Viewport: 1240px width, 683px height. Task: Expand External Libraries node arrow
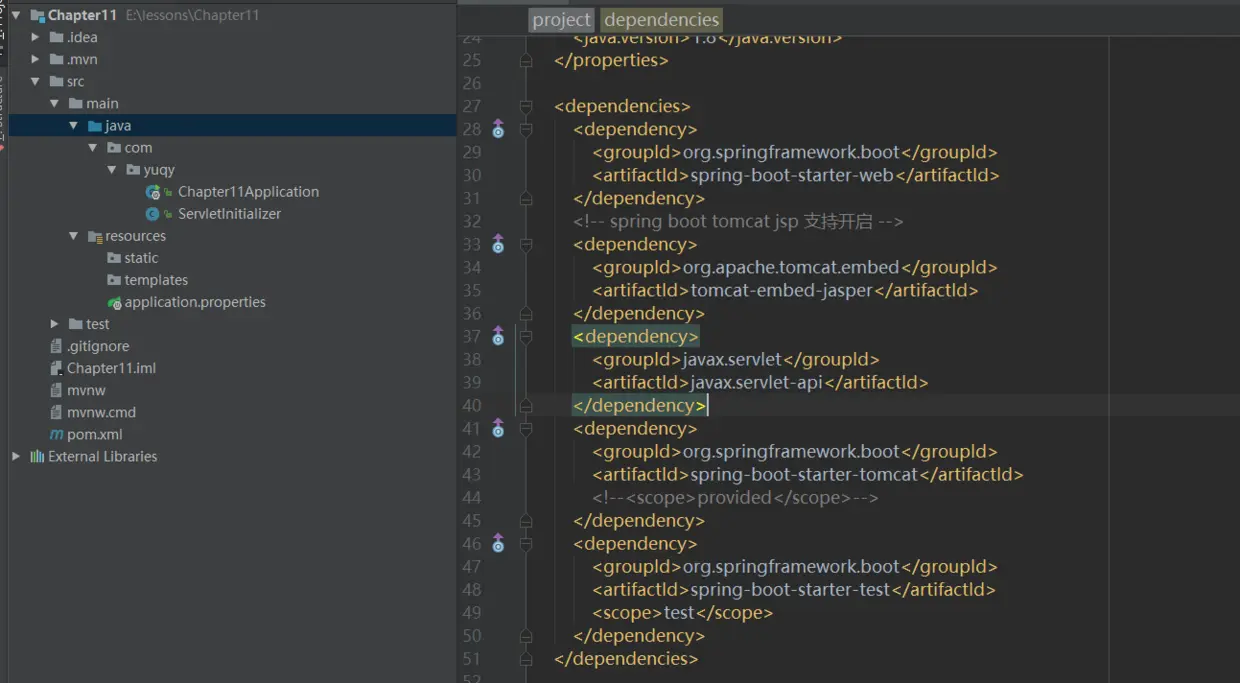coord(16,456)
